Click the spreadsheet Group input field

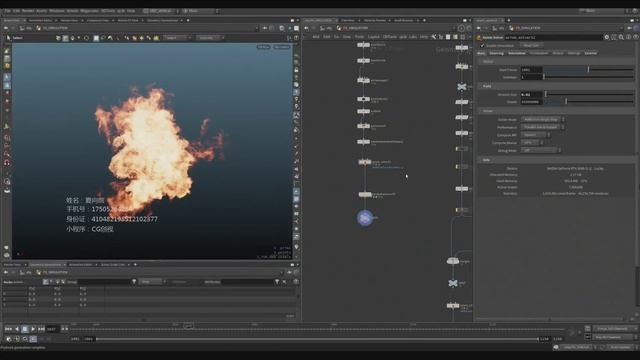click(x=104, y=282)
